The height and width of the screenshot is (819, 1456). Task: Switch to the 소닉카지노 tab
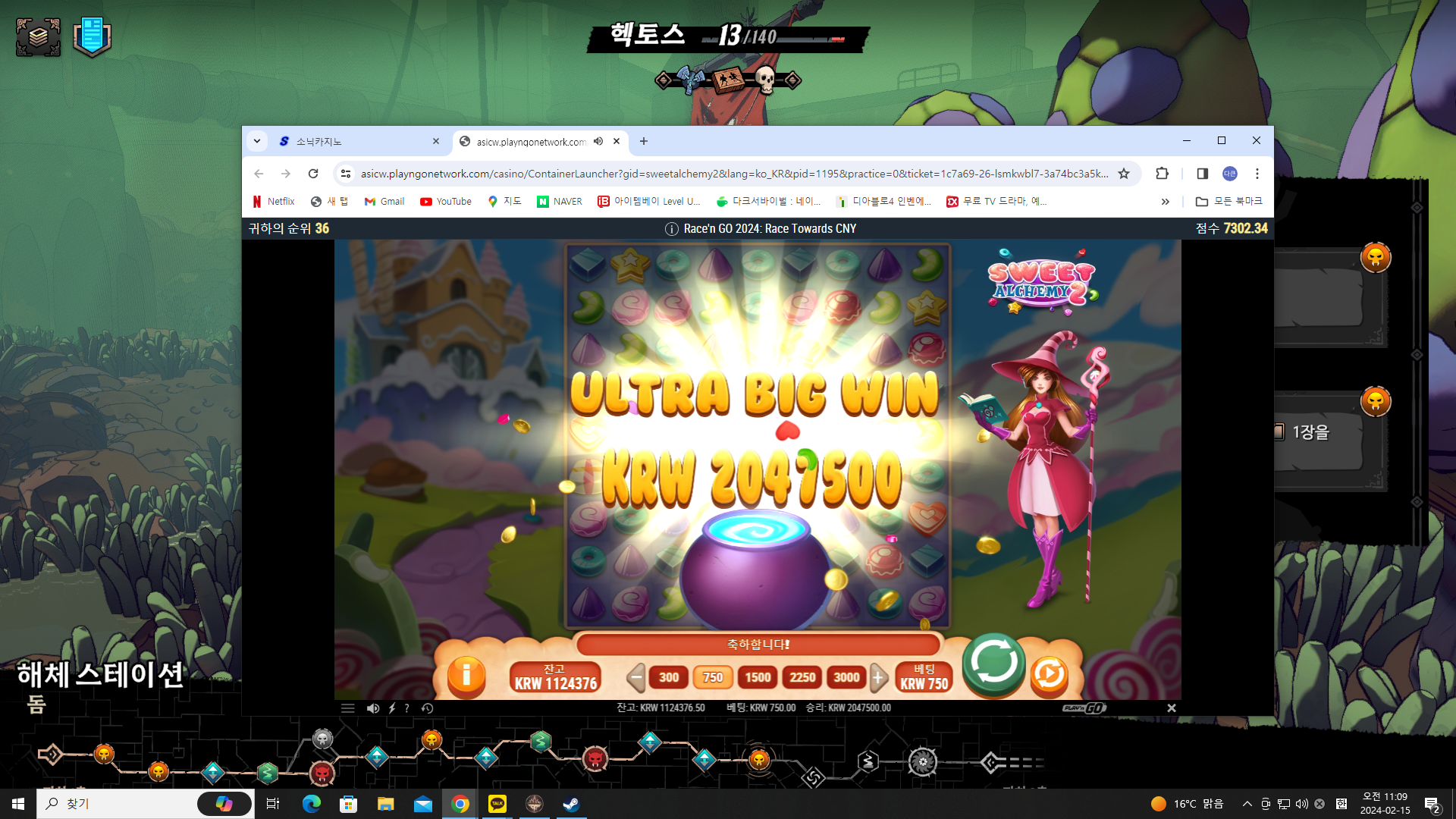(360, 141)
